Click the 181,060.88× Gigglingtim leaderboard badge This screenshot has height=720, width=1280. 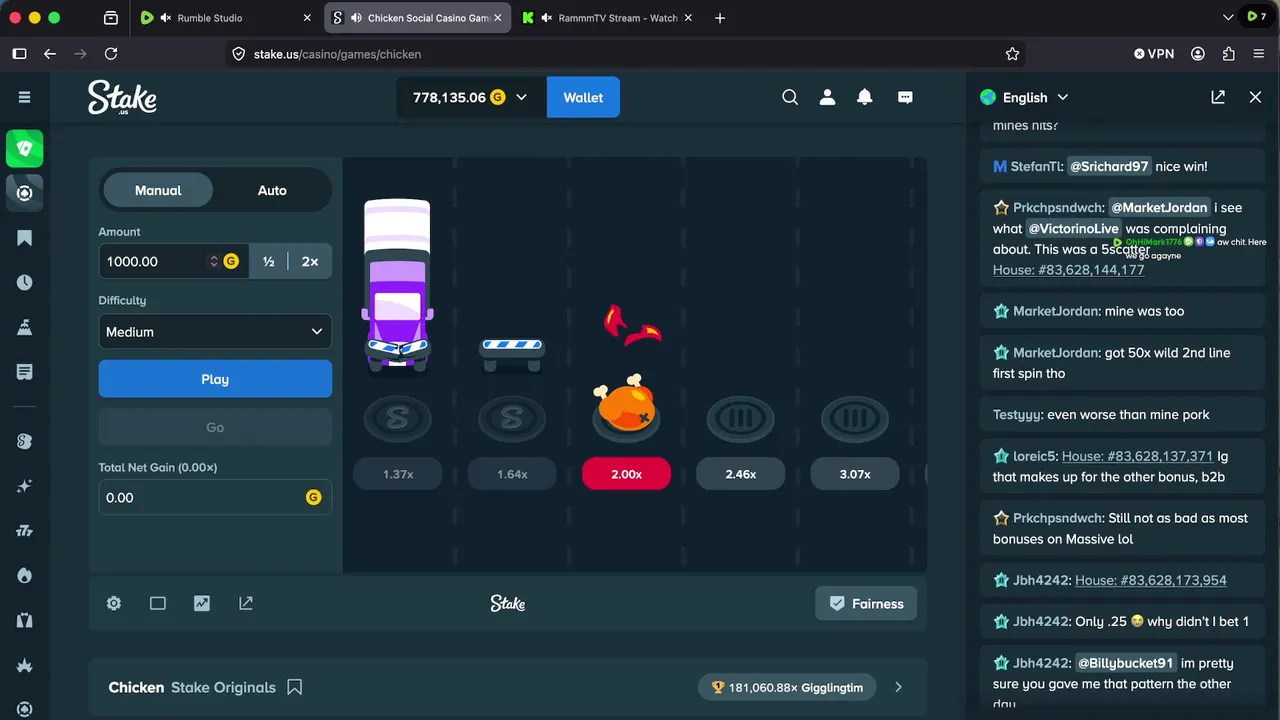pyautogui.click(x=787, y=687)
